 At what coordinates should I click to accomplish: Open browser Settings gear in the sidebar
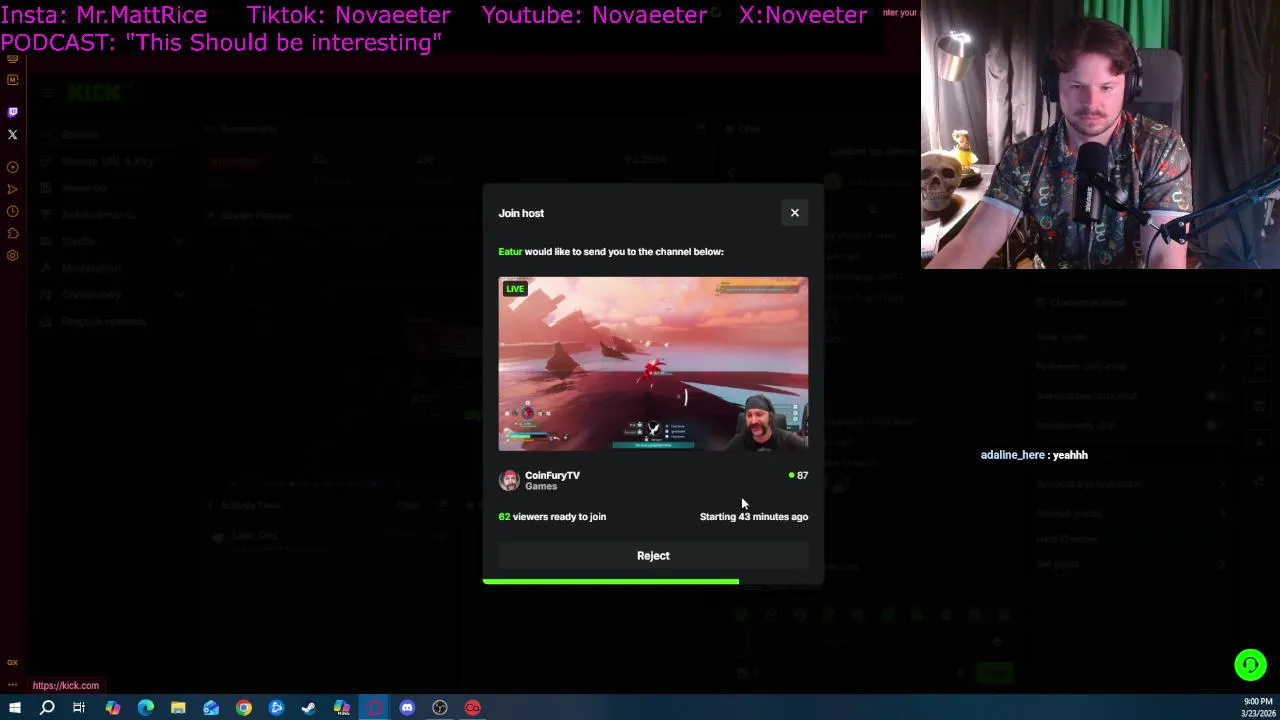tap(13, 255)
